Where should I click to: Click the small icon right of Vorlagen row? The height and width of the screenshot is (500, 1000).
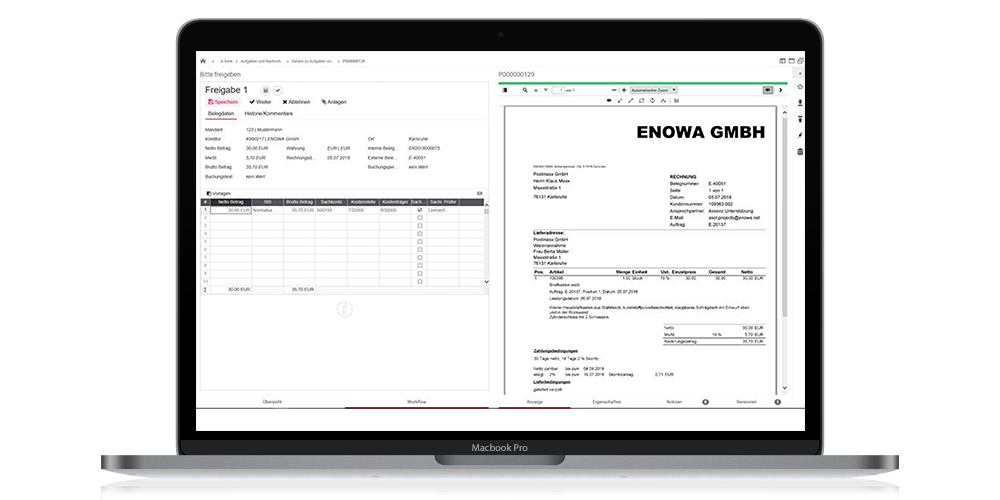tap(480, 193)
